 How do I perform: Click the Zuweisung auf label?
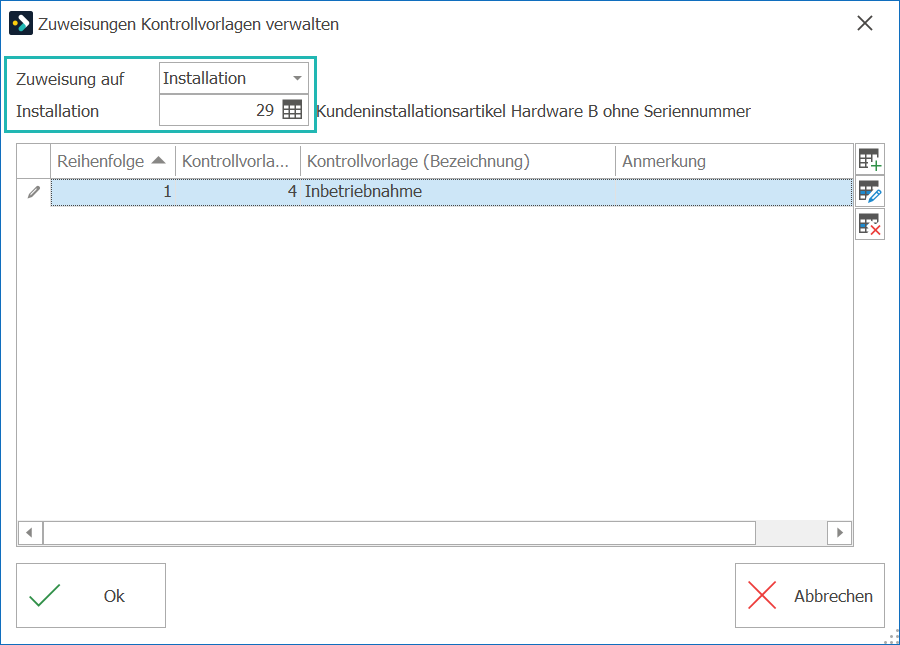[70, 79]
